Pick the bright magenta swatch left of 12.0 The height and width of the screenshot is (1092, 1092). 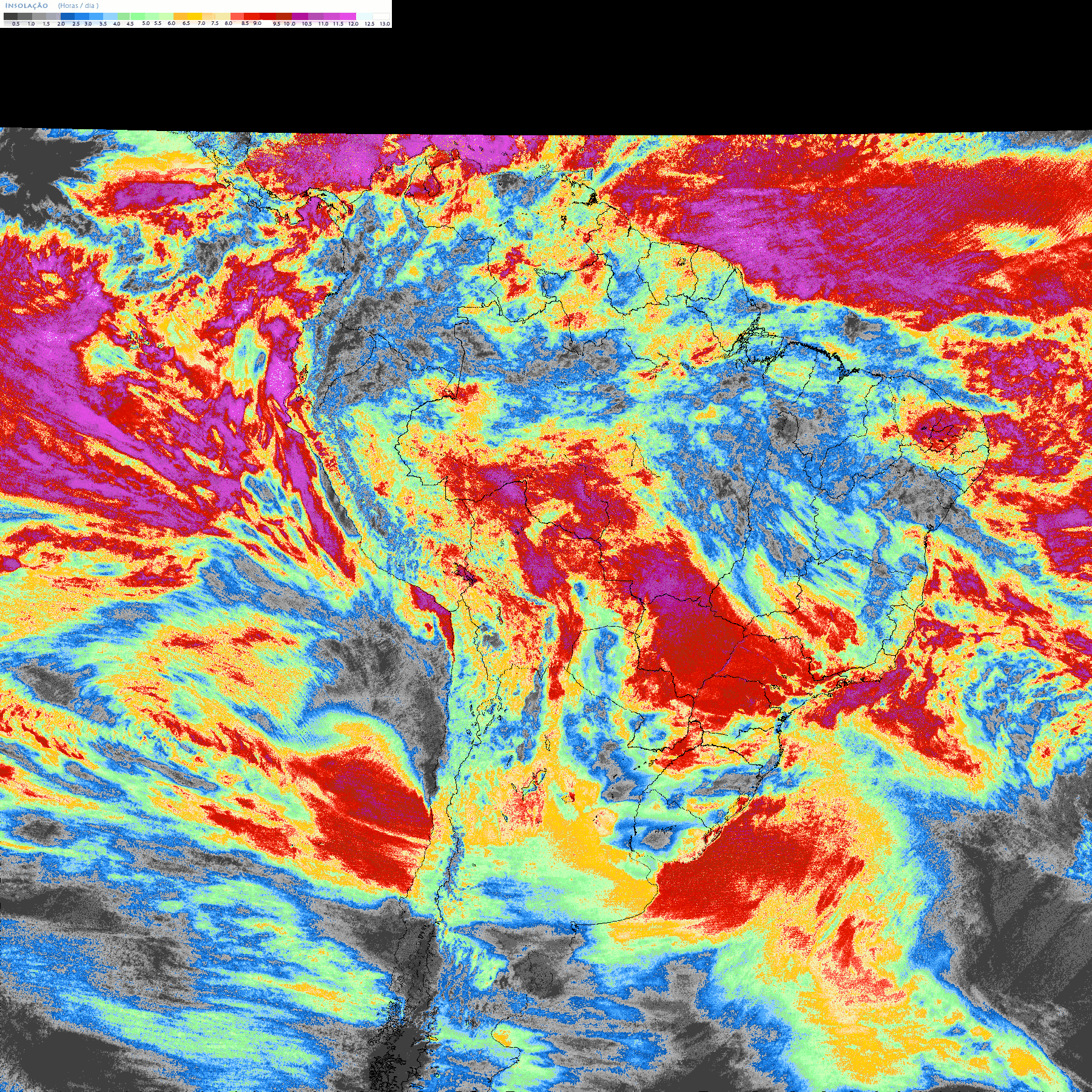[x=348, y=16]
